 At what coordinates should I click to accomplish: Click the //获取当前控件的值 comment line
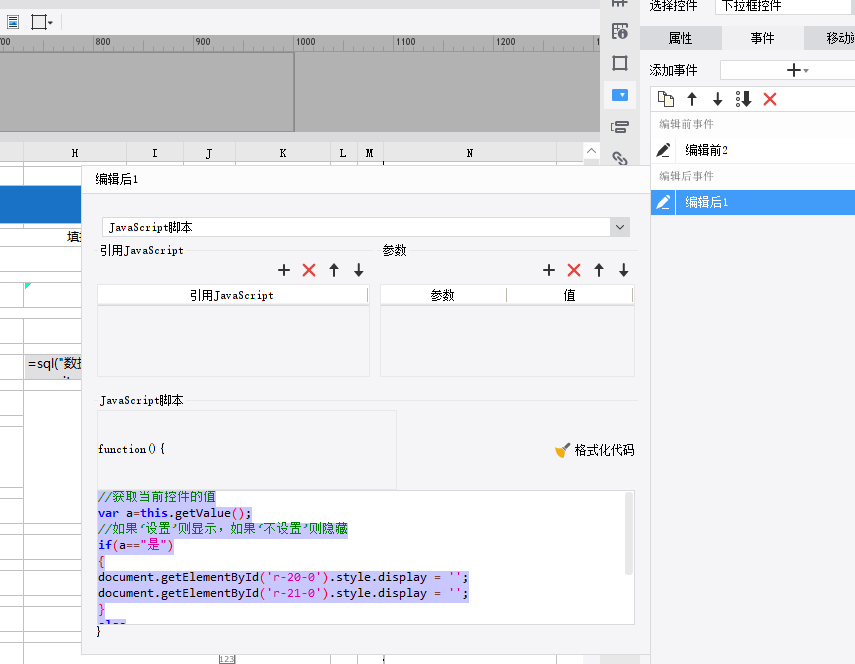tap(157, 497)
